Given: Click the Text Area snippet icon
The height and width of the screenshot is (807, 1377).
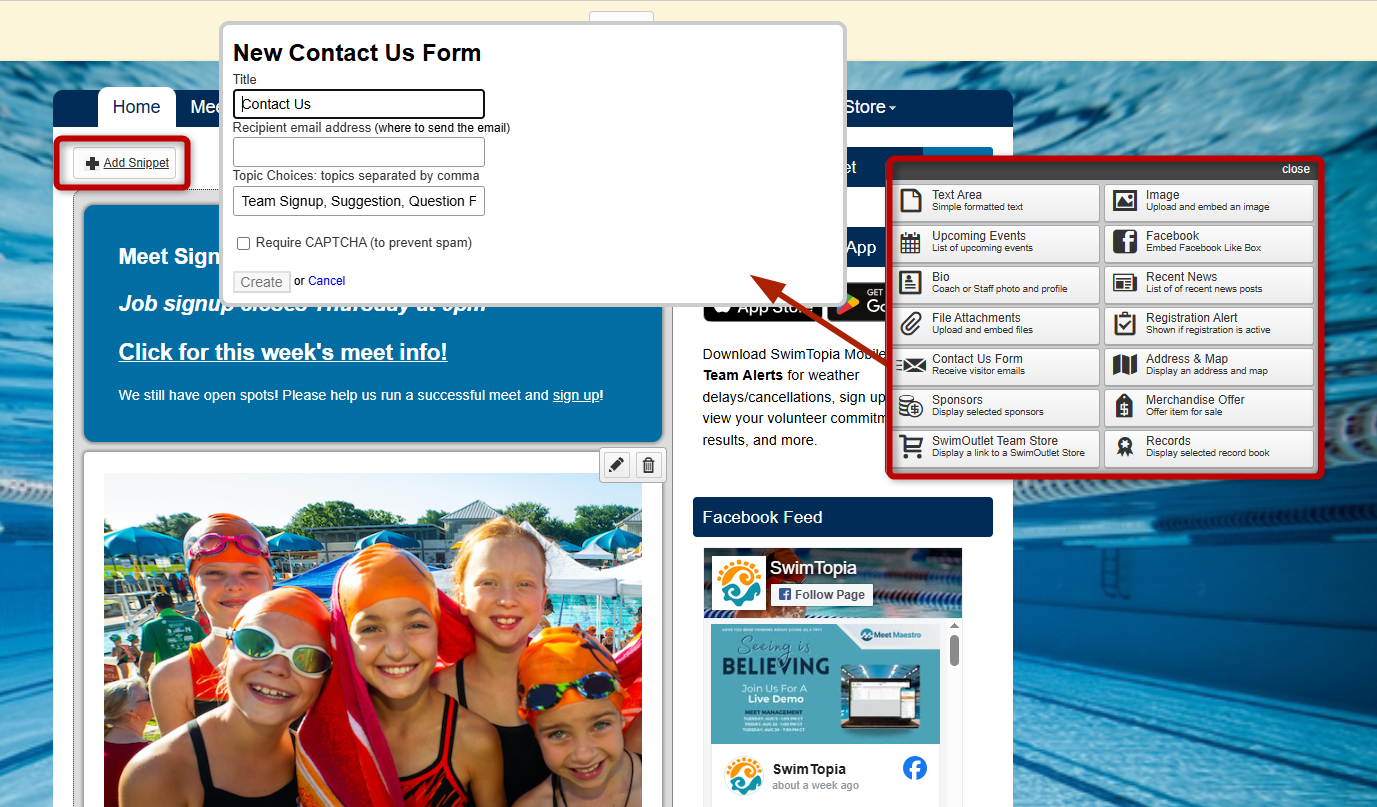Looking at the screenshot, I should point(911,201).
